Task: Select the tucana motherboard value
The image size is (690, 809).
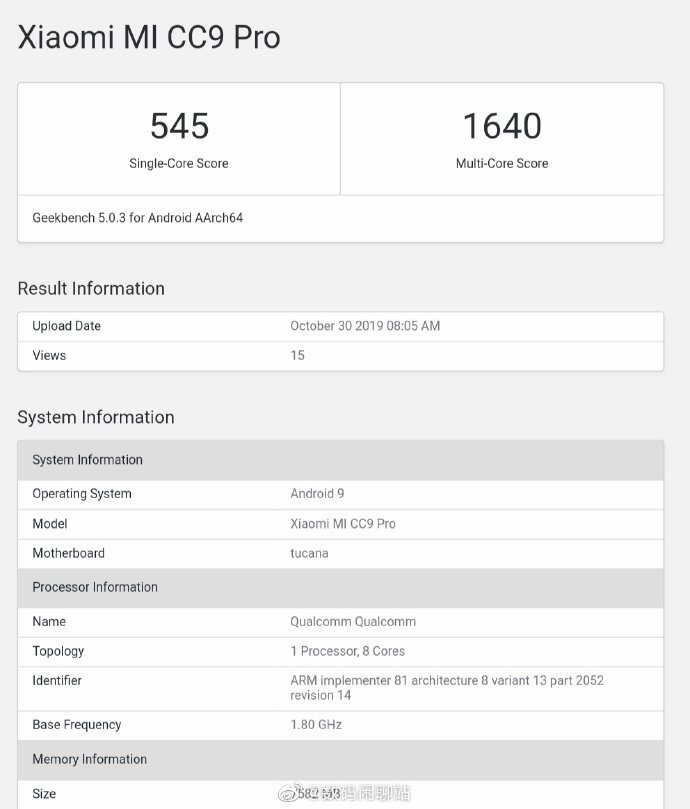Action: pos(309,553)
